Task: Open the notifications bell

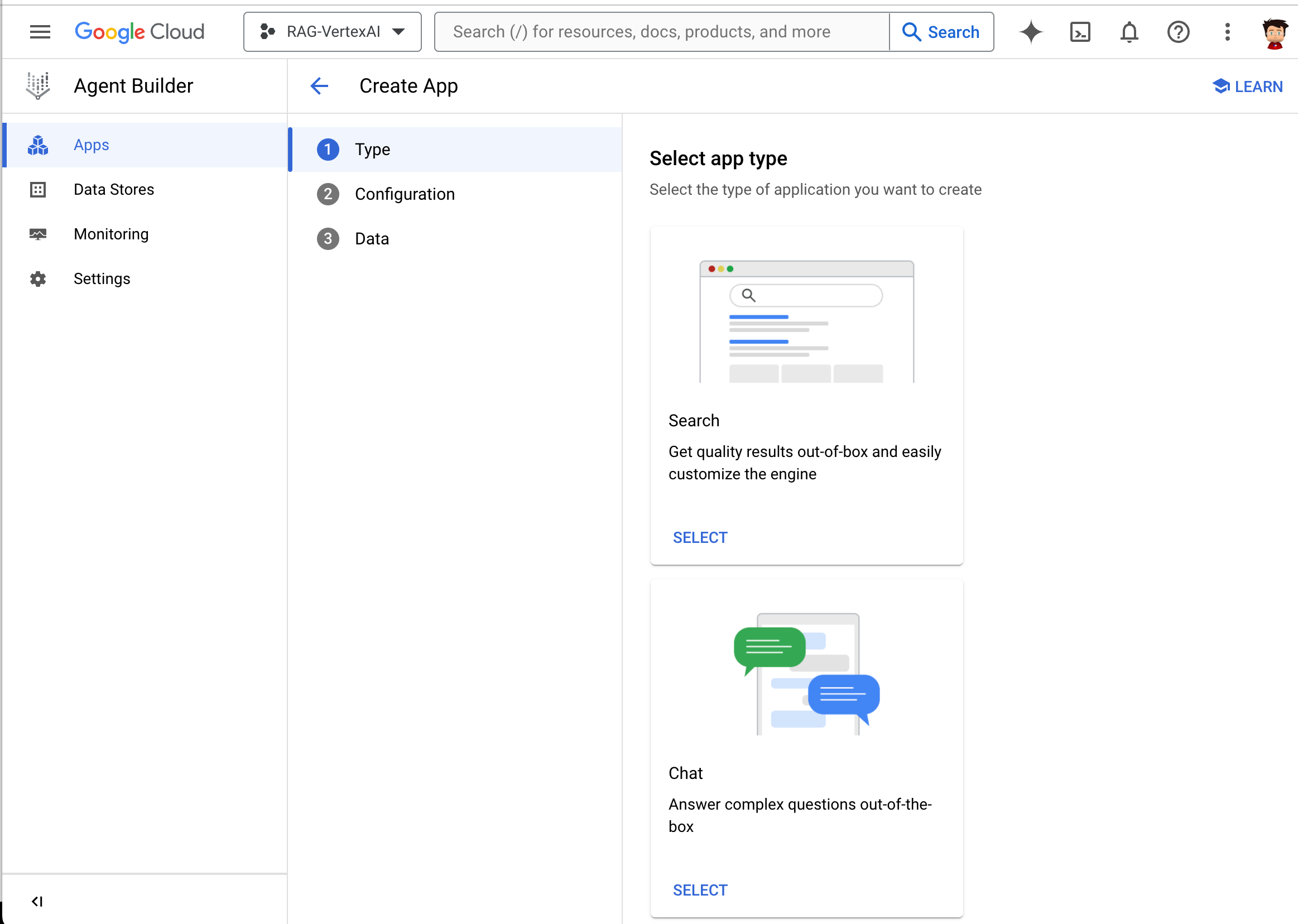Action: 1129,32
